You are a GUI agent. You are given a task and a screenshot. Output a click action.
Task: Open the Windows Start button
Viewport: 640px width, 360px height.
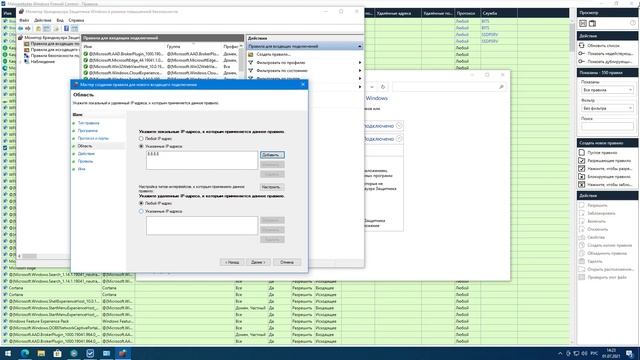pos(8,353)
